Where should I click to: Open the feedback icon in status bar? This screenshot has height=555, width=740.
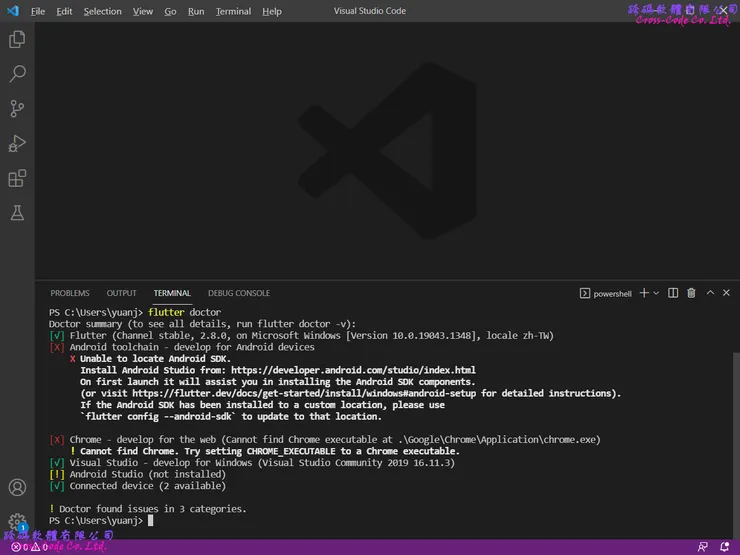coord(703,547)
